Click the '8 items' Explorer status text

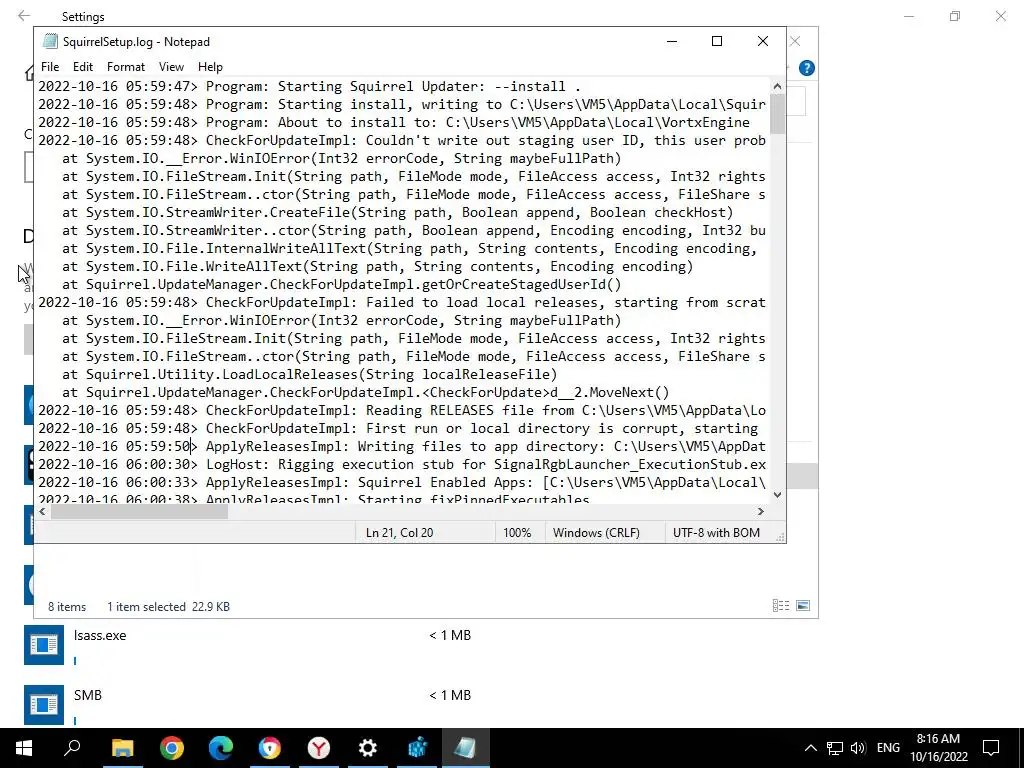pyautogui.click(x=67, y=607)
